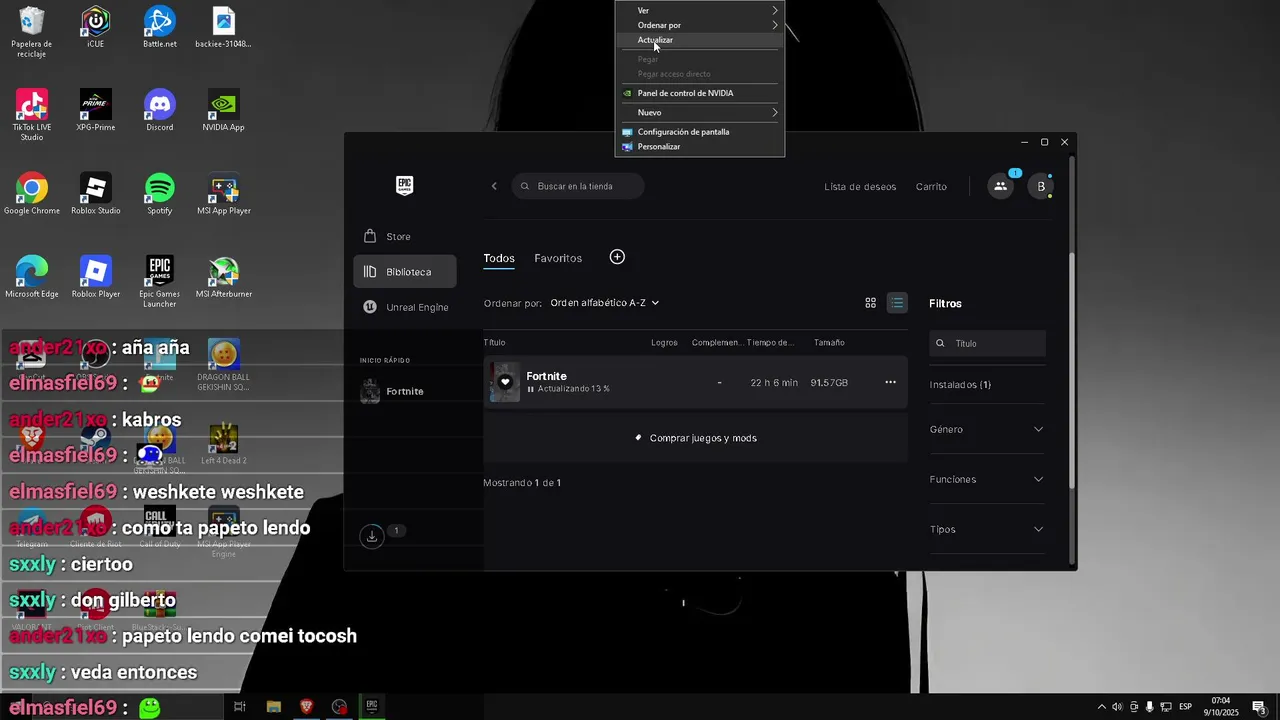Viewport: 1280px width, 720px height.
Task: Open Configuración de pantalla menu entry
Action: tap(699, 132)
